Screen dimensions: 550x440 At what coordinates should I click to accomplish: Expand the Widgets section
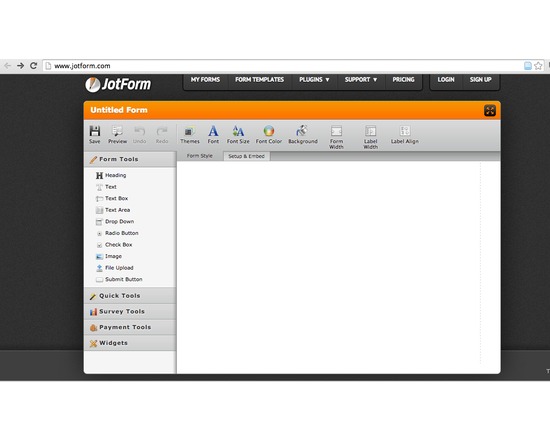click(130, 343)
